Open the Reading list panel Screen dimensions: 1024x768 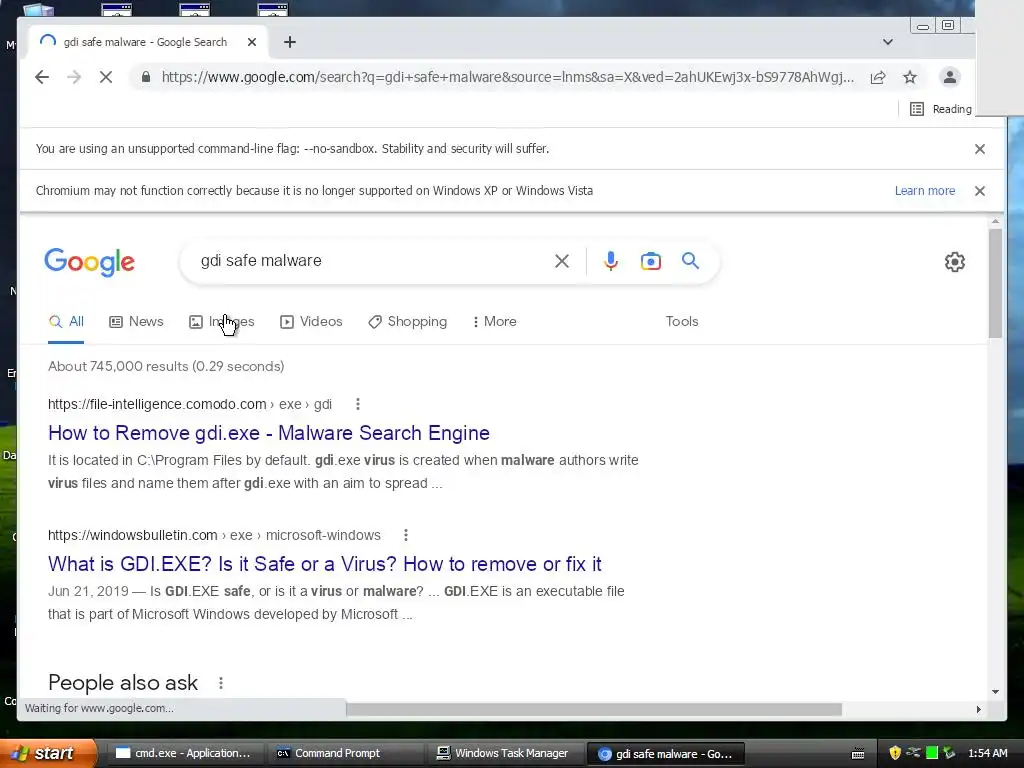(940, 109)
